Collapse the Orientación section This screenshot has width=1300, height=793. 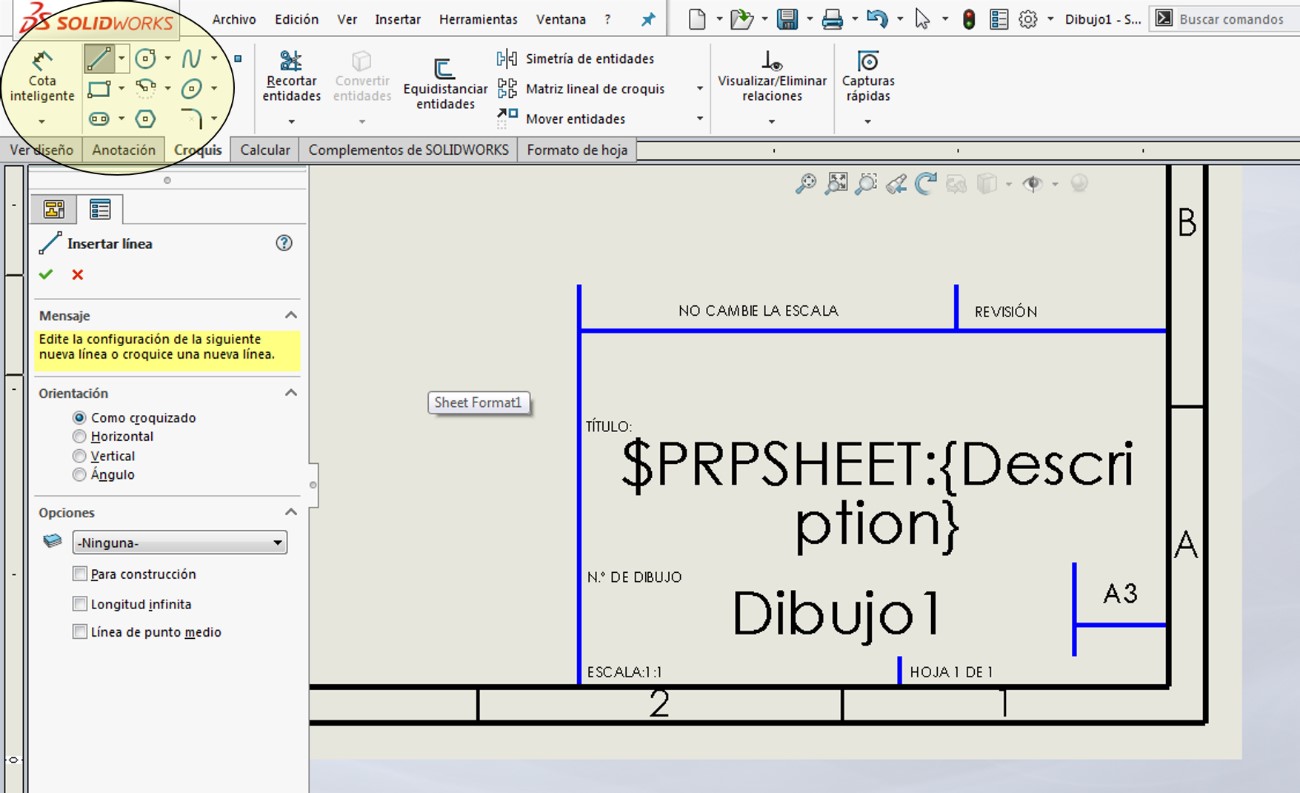(291, 393)
